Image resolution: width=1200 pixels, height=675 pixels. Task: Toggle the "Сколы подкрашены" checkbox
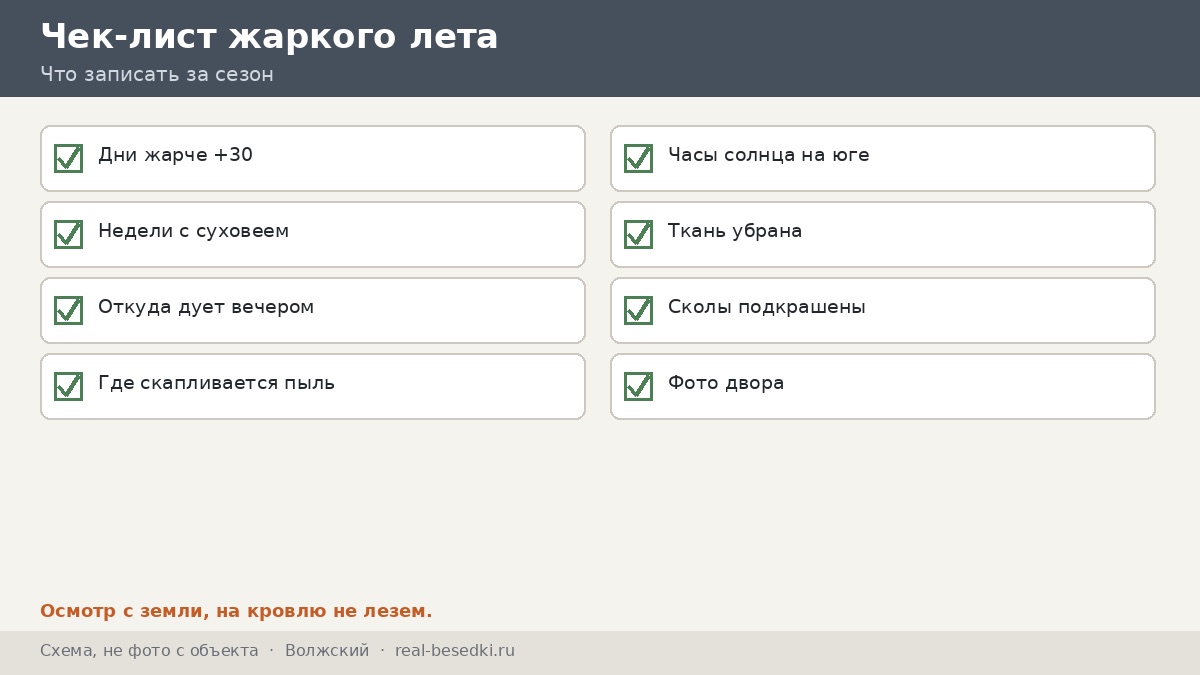pos(638,310)
